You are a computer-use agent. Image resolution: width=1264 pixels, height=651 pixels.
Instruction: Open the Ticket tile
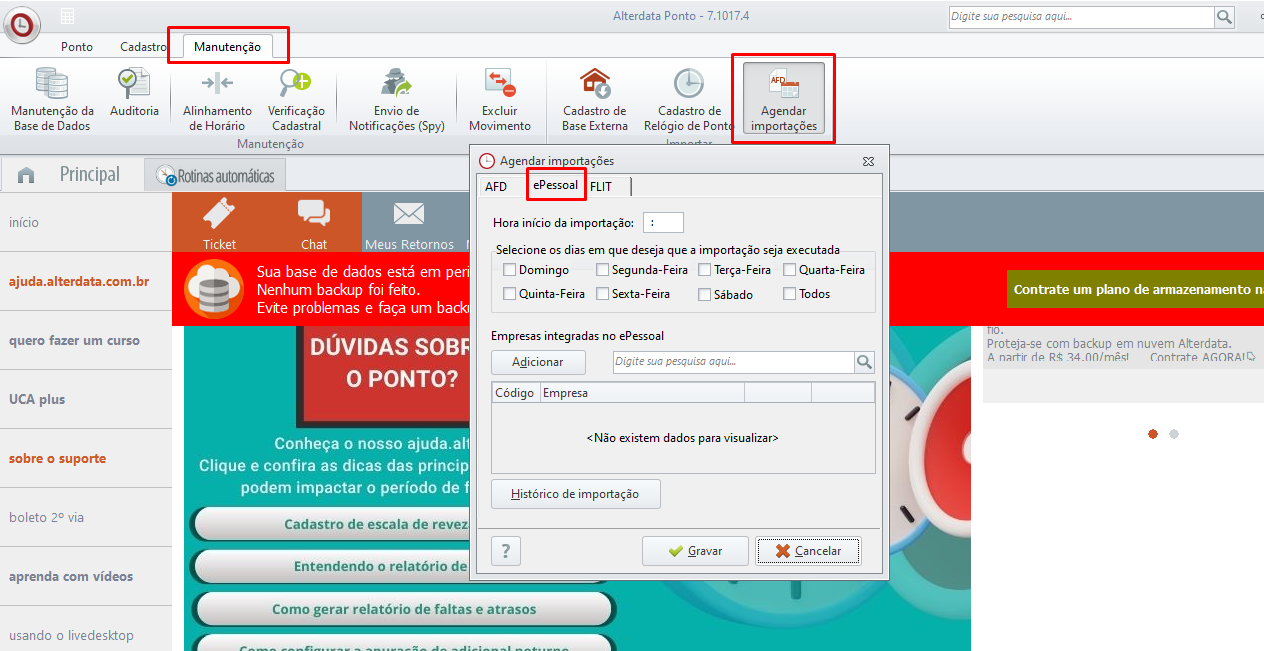219,222
